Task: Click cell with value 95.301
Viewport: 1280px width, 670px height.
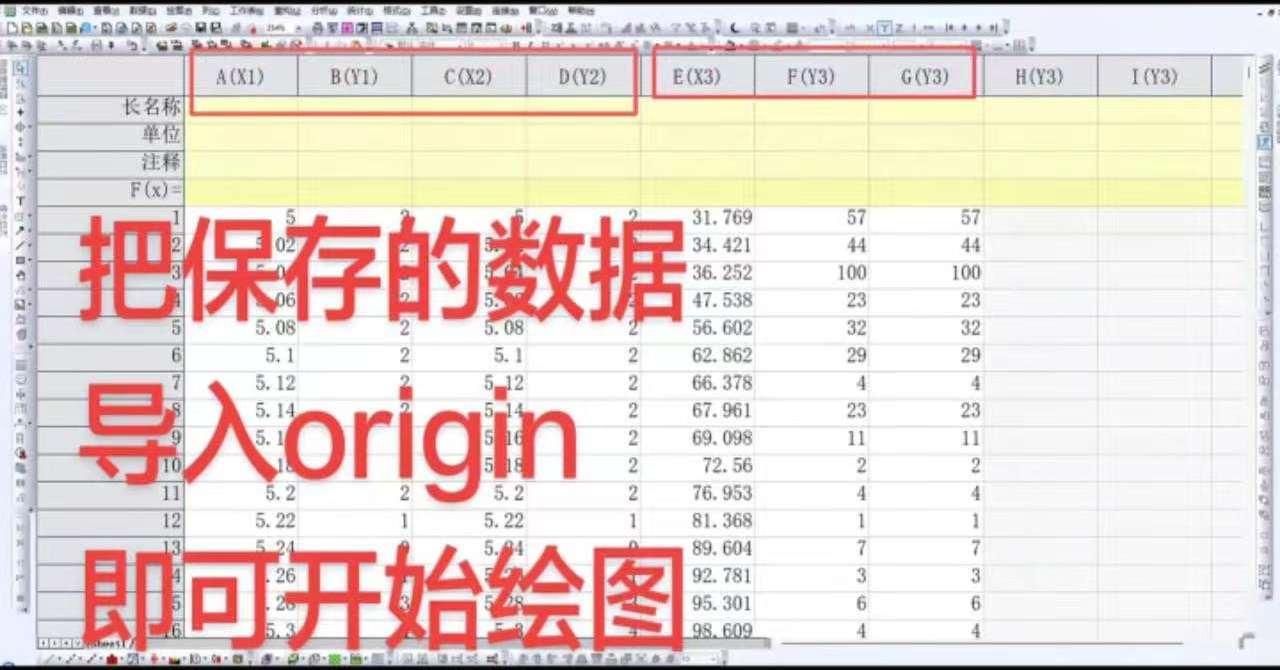Action: coord(697,604)
